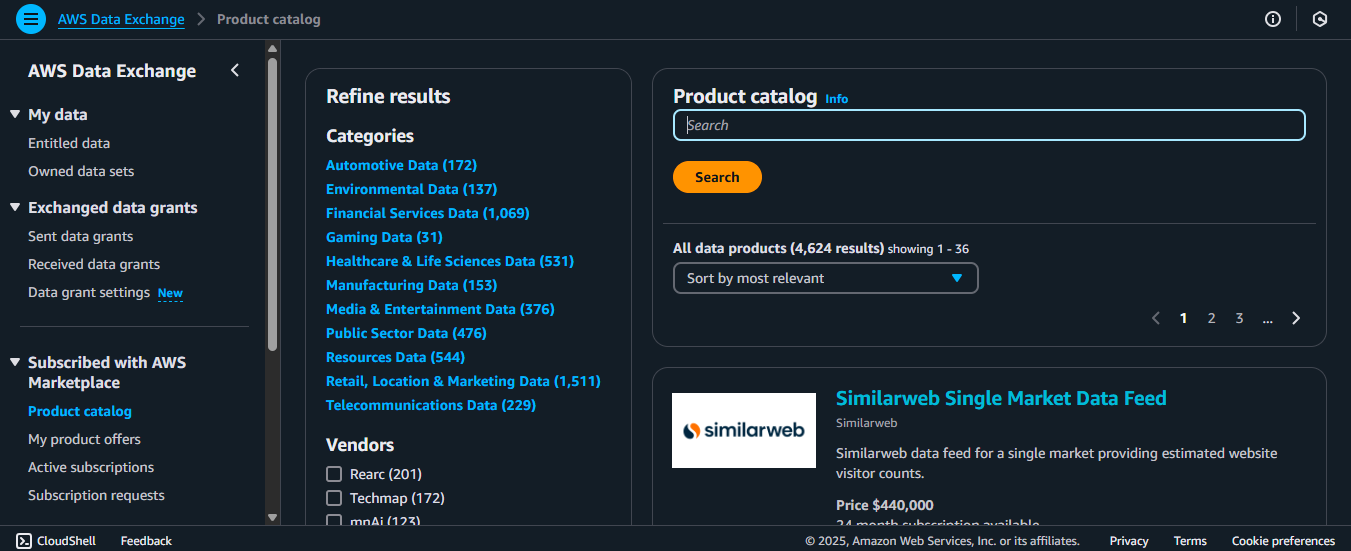Screen dimensions: 1351x551
Task: Open Received data grants
Action: (94, 264)
